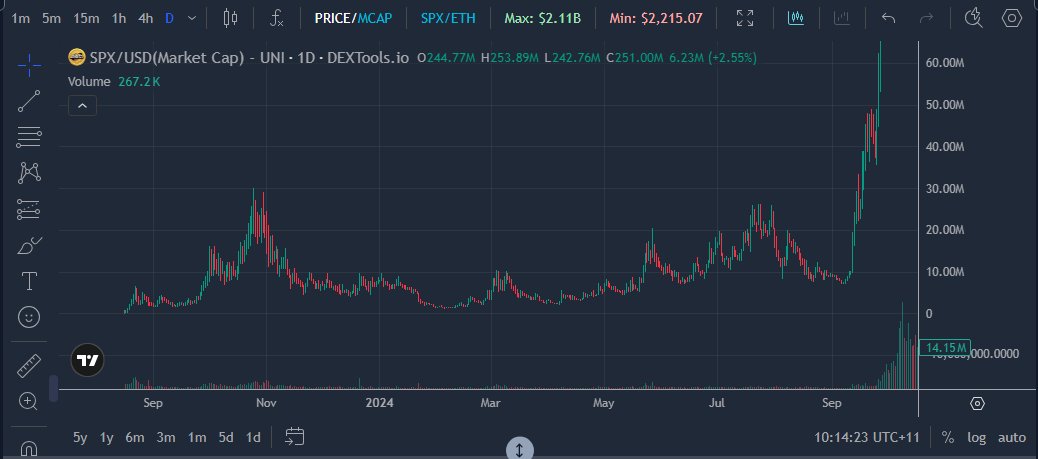The height and width of the screenshot is (459, 1038).
Task: Set date range to 1y
Action: point(106,437)
